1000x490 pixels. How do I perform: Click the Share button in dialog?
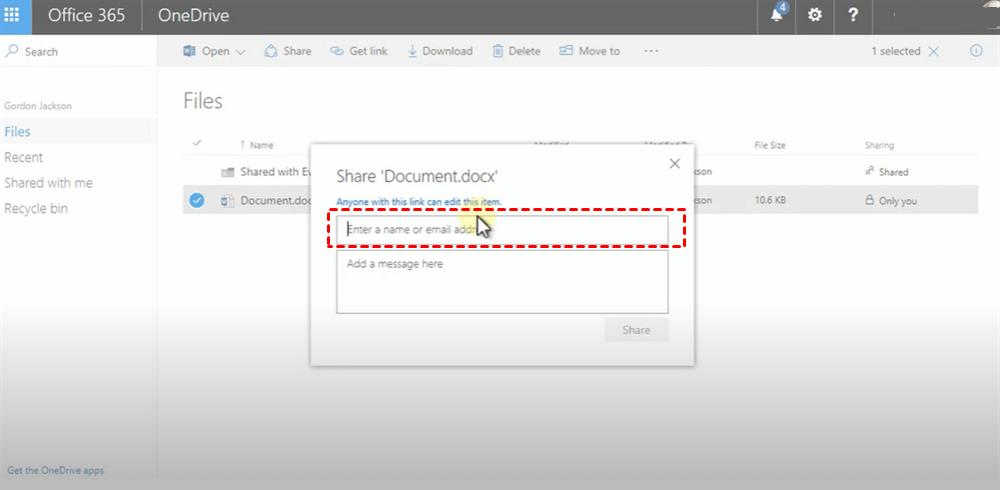(x=636, y=330)
